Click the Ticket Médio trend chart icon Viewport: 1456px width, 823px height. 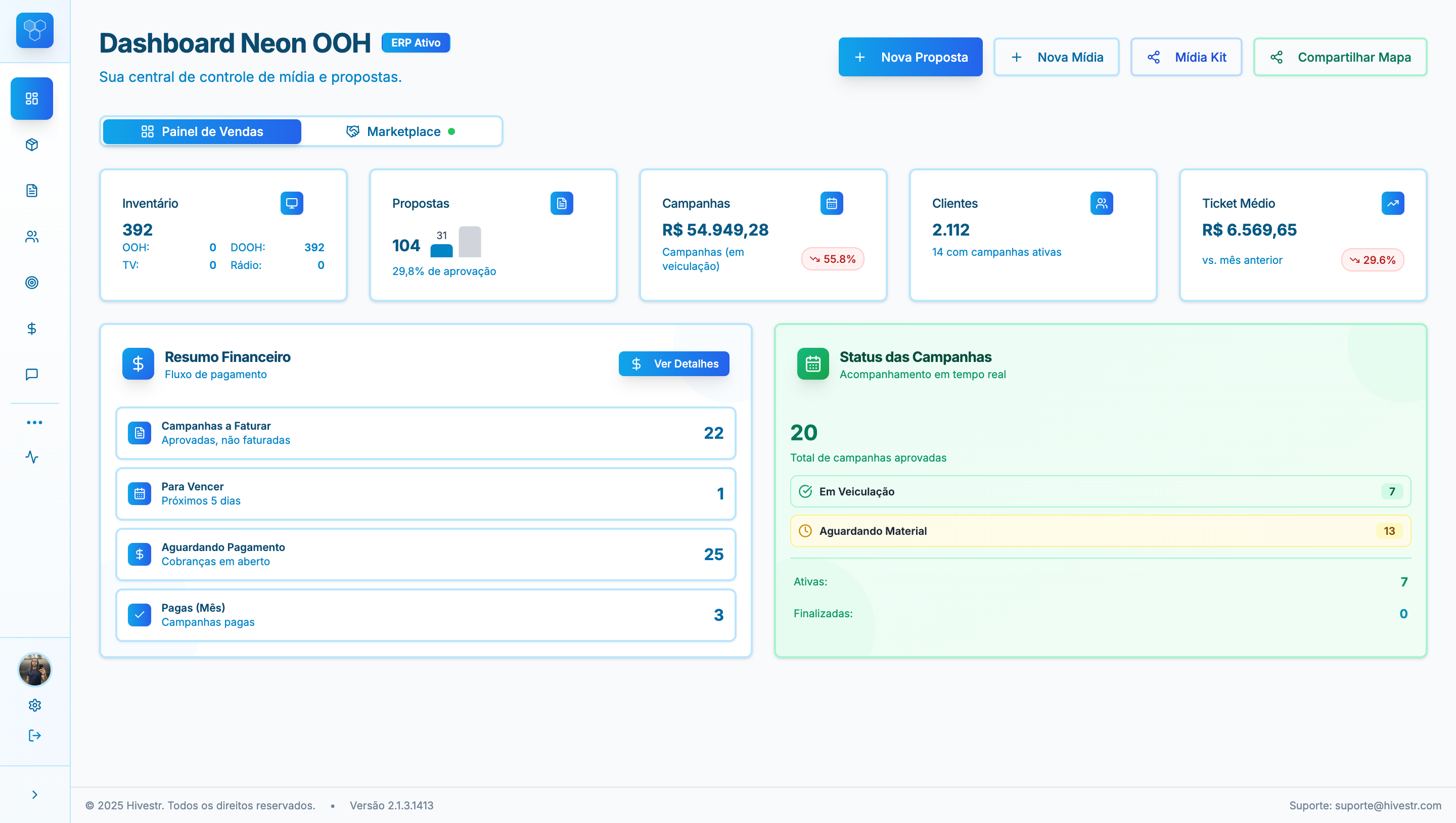(1393, 203)
